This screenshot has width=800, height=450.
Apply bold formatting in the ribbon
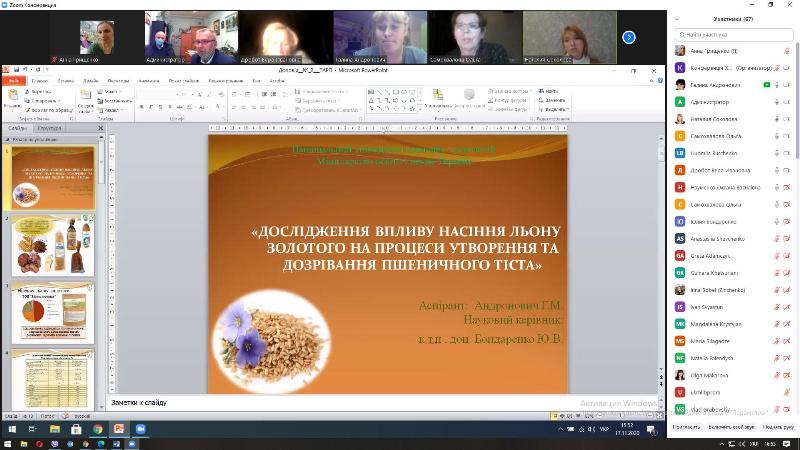(x=142, y=107)
